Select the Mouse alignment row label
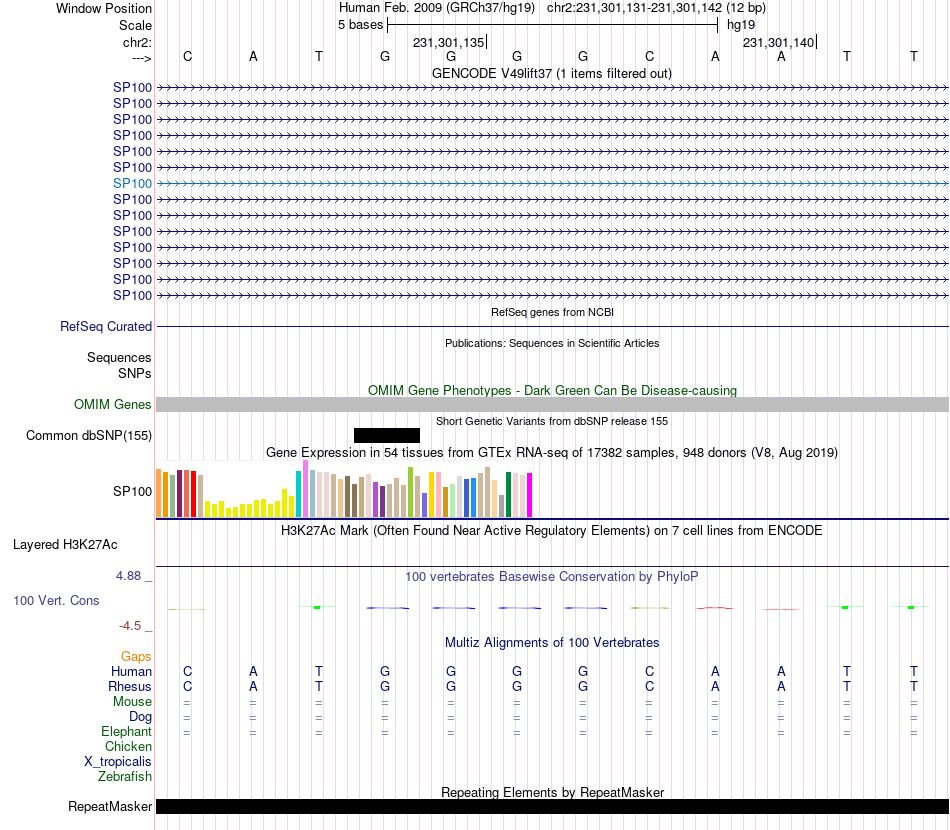The width and height of the screenshot is (950, 830). (132, 702)
